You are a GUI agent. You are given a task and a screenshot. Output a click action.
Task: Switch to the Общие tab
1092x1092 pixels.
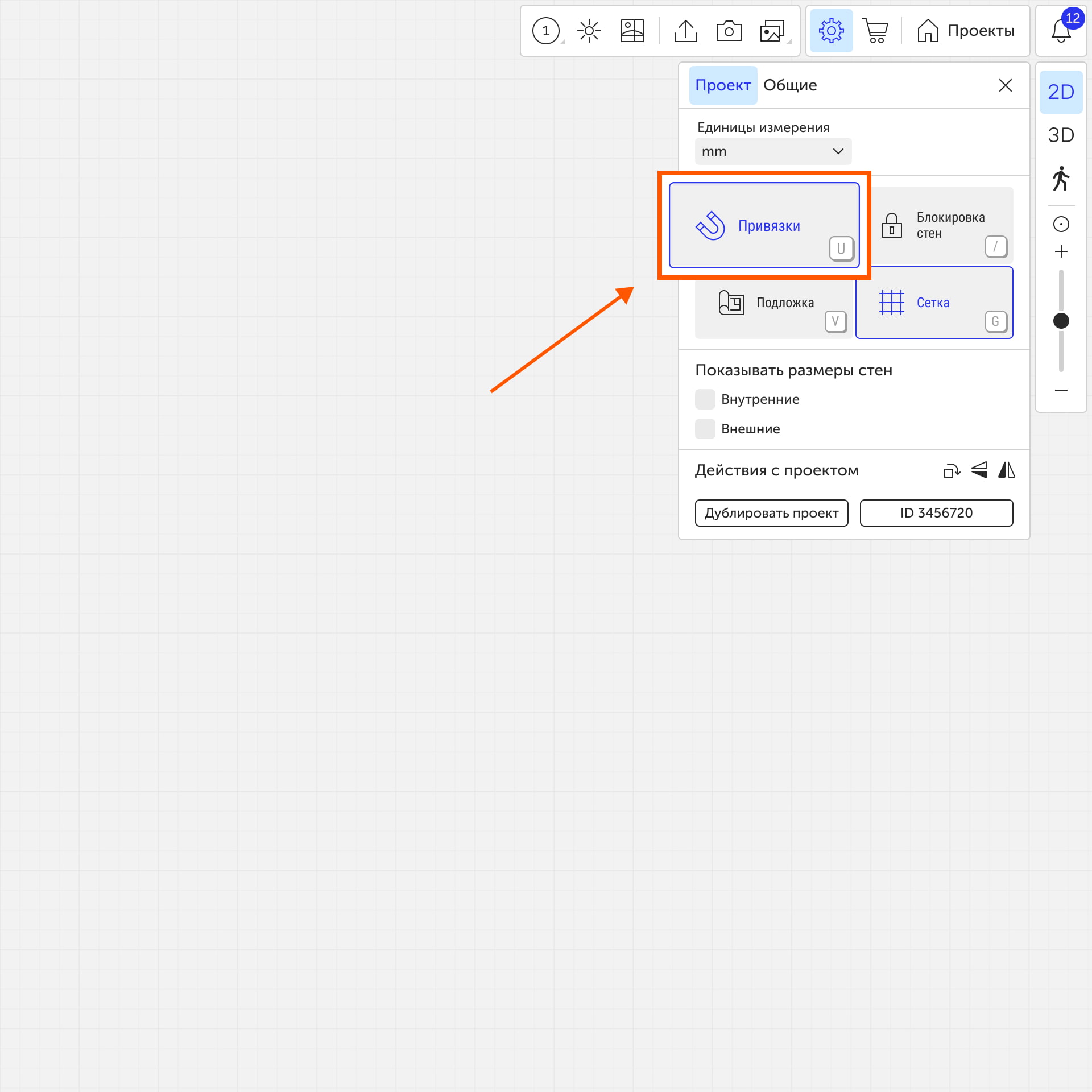(x=790, y=85)
